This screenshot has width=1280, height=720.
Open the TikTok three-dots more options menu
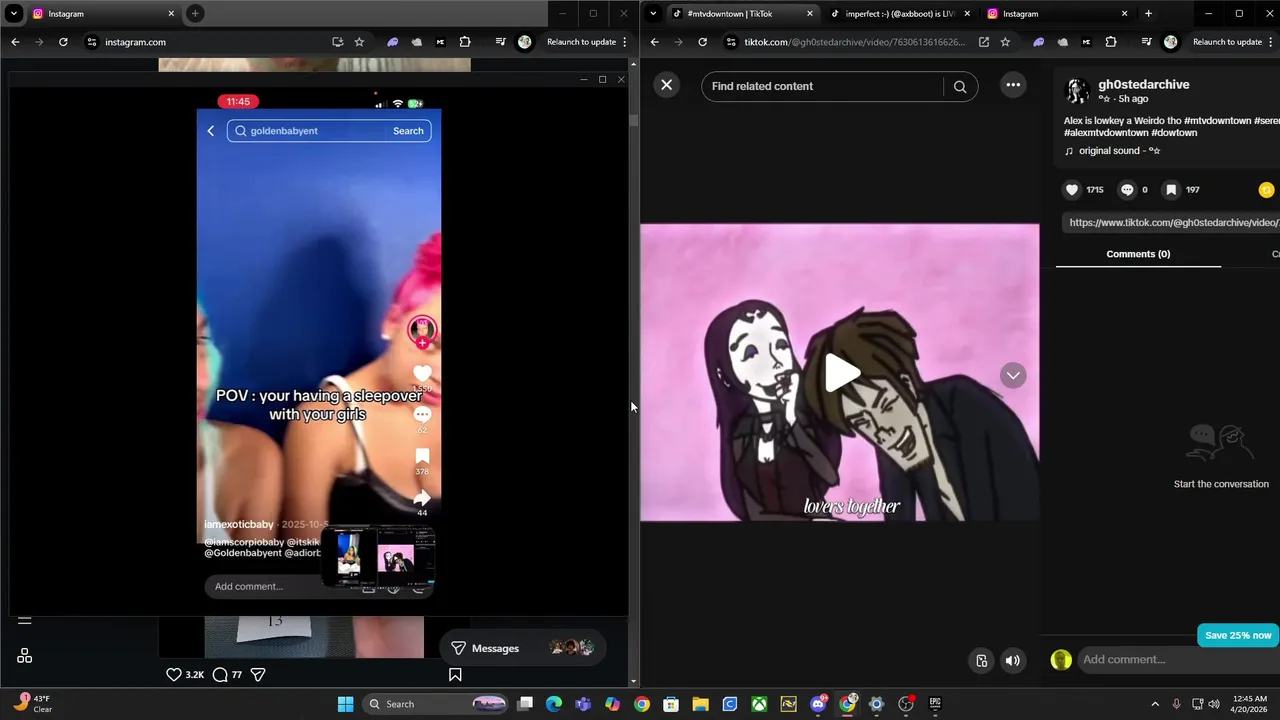pos(1013,85)
